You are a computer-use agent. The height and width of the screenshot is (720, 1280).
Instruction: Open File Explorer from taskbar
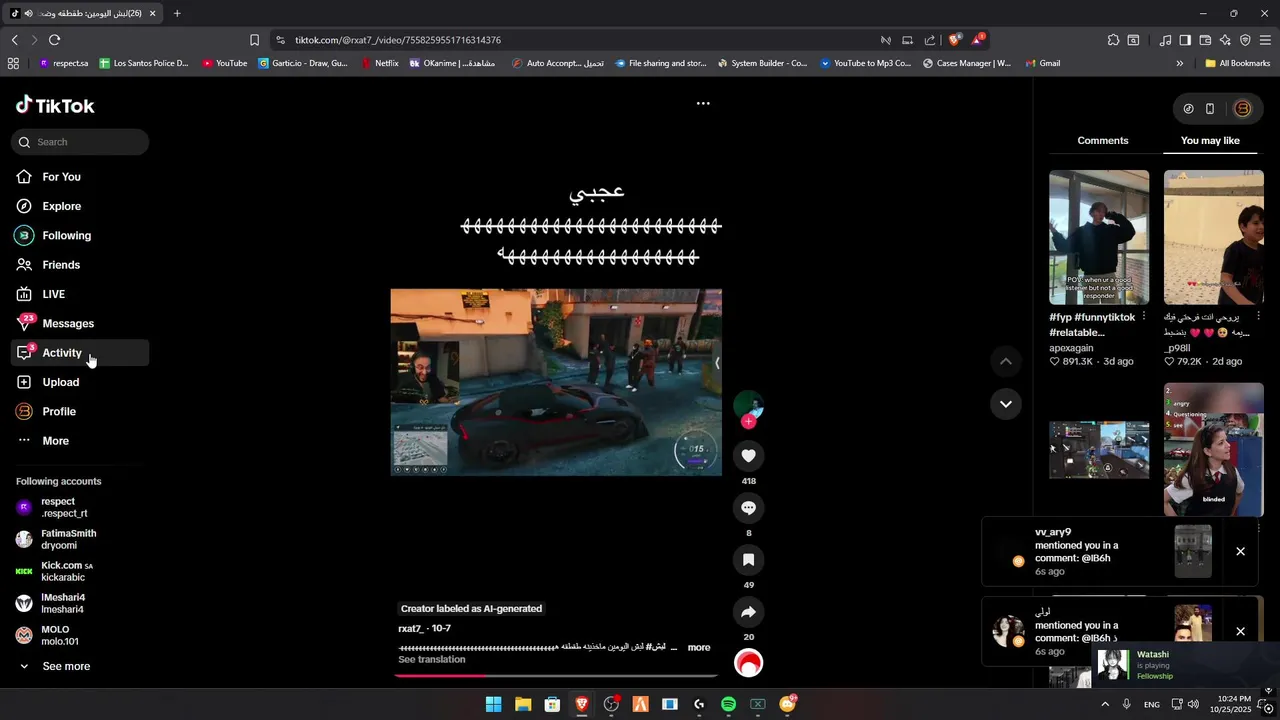coord(523,704)
